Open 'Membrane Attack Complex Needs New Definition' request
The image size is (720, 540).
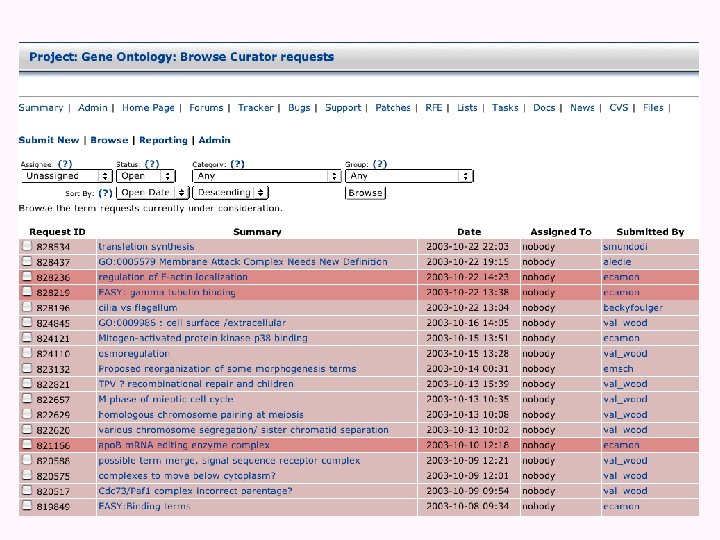pyautogui.click(x=243, y=262)
